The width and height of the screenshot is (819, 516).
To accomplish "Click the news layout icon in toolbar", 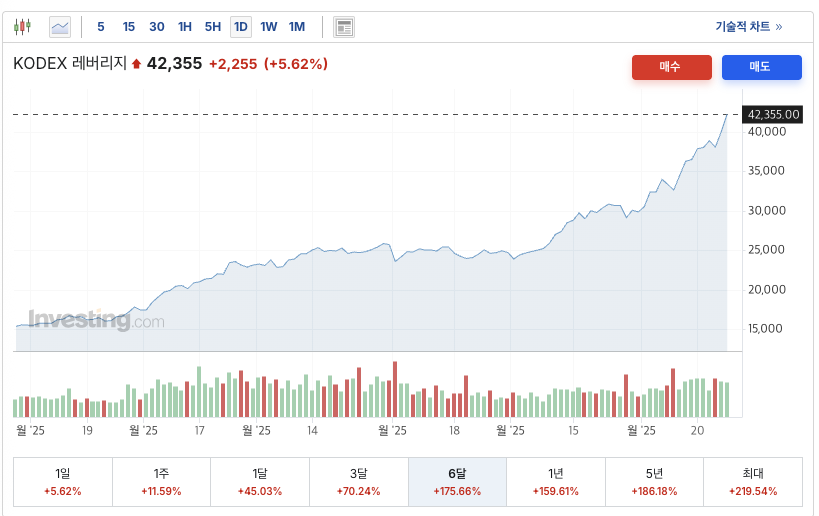I will [343, 27].
